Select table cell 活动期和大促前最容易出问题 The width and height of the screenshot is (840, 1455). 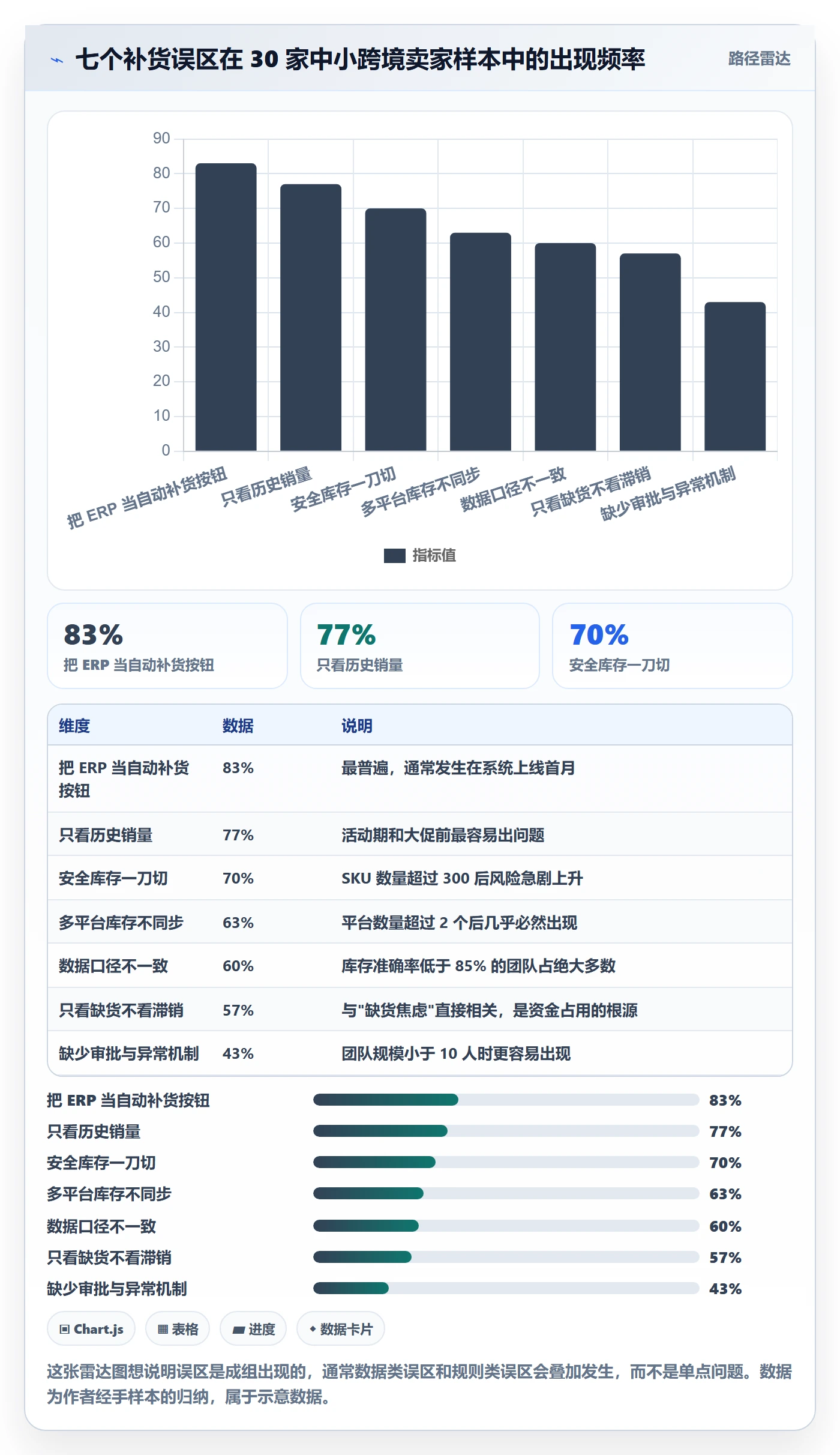point(443,835)
